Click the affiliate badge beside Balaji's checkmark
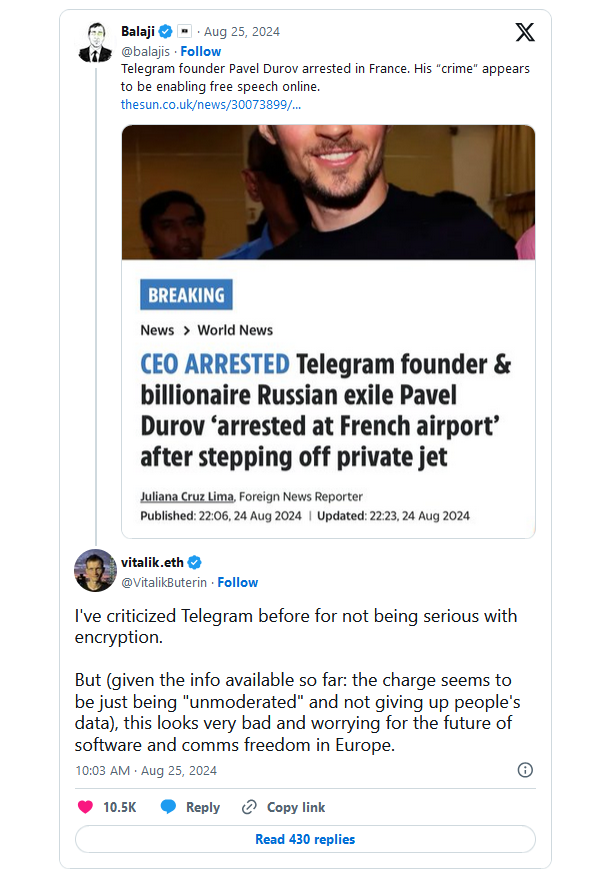 click(184, 32)
